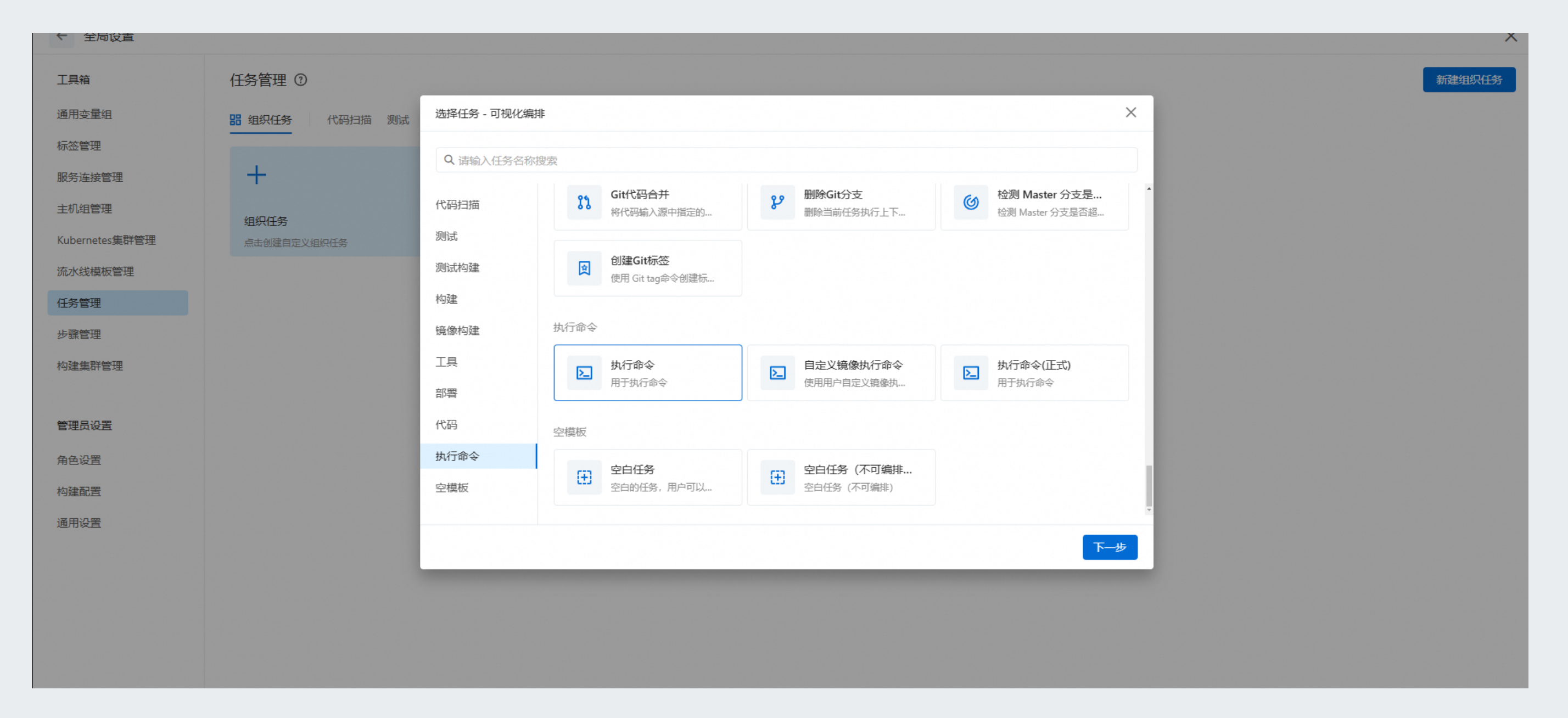Click the 删除Git分支 branch icon
This screenshot has width=1568, height=718.
pos(777,202)
